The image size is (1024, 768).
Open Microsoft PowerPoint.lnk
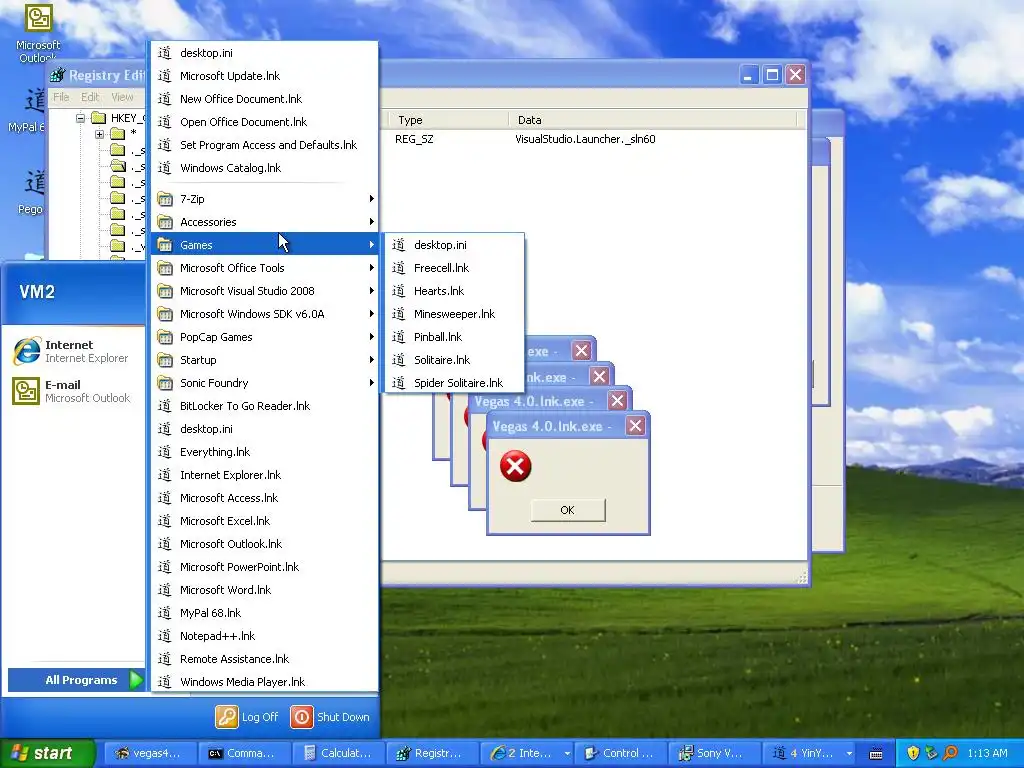(x=264, y=567)
